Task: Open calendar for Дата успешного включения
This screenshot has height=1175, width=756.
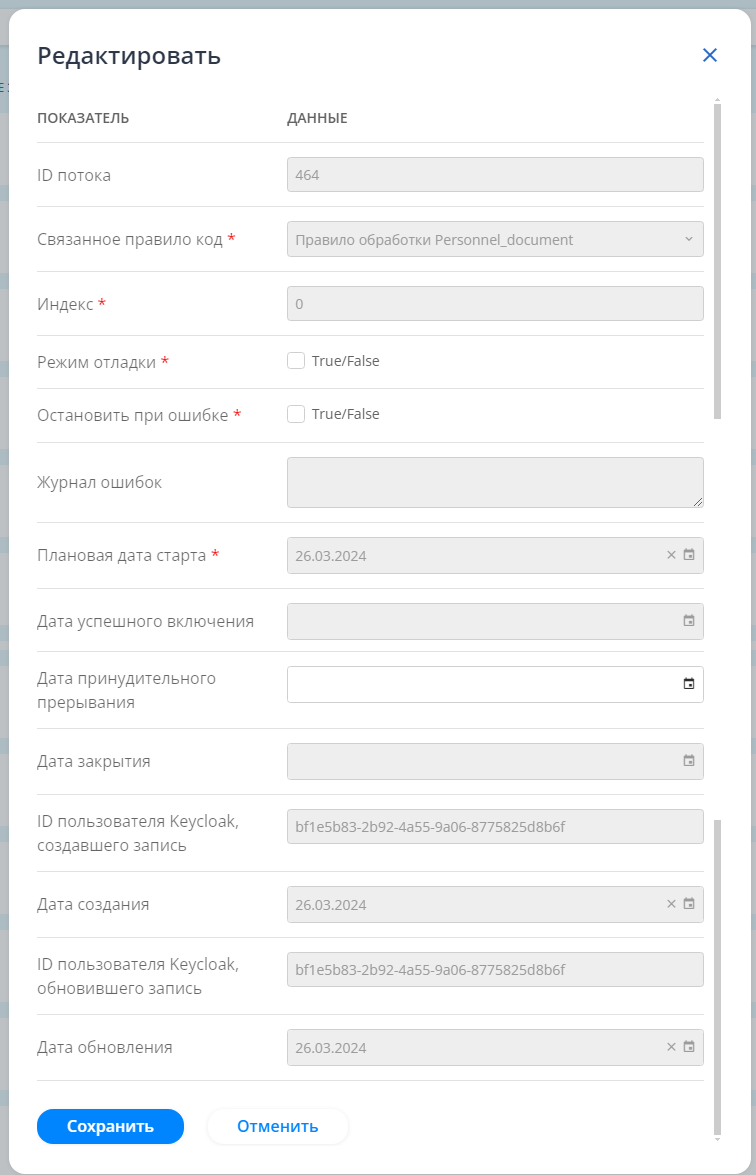Action: click(689, 621)
